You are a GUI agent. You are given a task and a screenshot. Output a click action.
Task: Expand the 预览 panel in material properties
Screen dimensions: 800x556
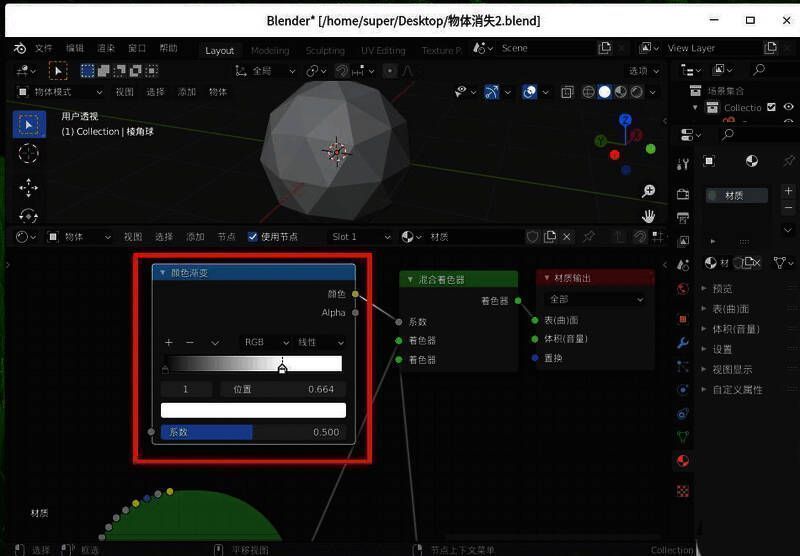(x=722, y=289)
